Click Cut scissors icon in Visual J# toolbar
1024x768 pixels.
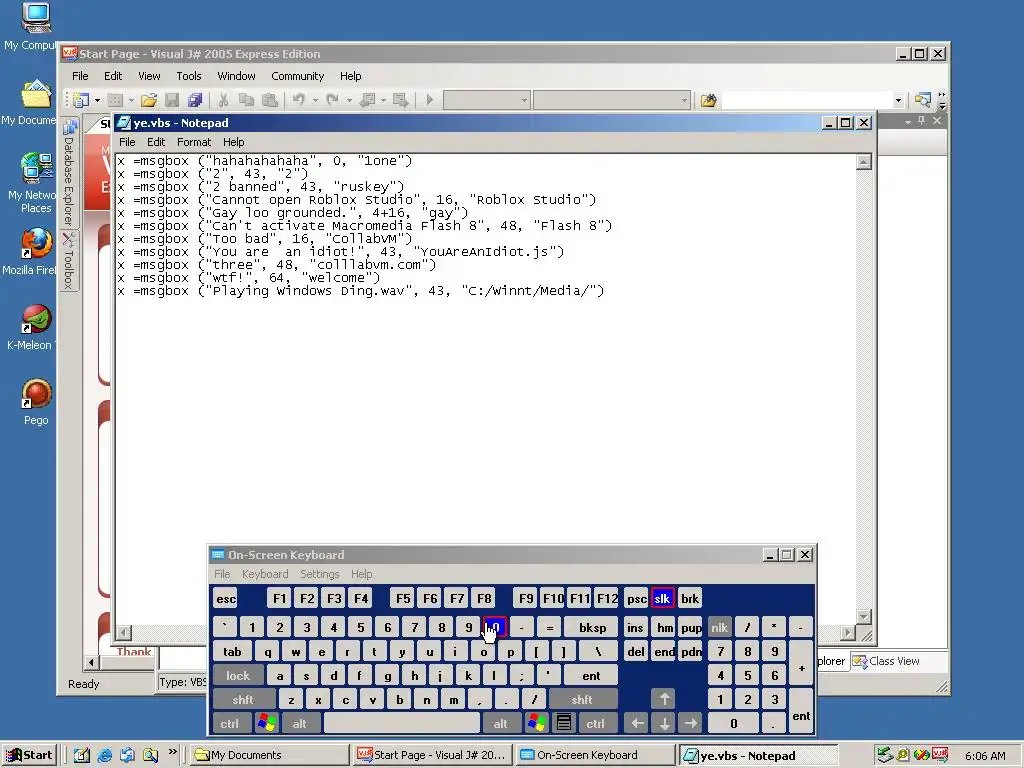[x=223, y=100]
